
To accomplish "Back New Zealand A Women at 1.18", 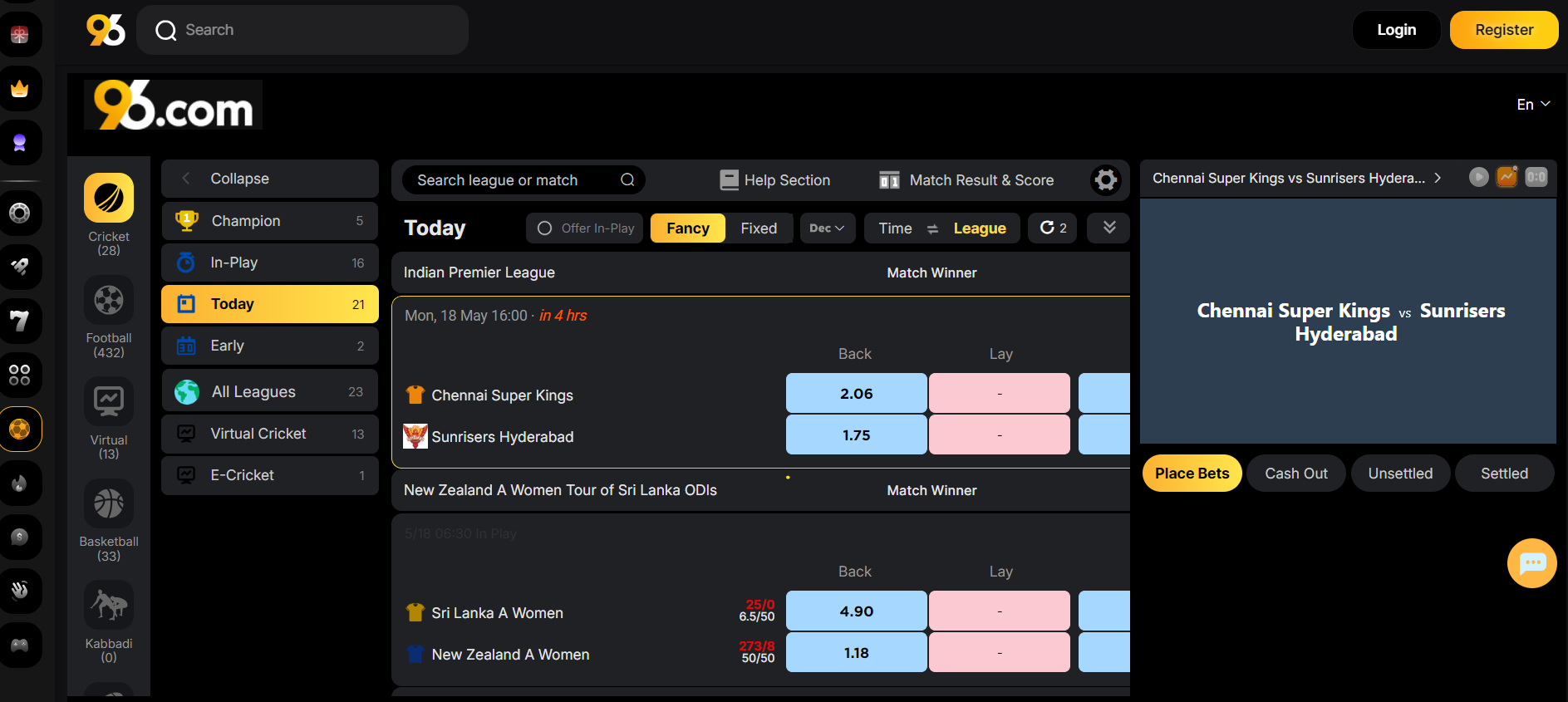I will pyautogui.click(x=857, y=653).
